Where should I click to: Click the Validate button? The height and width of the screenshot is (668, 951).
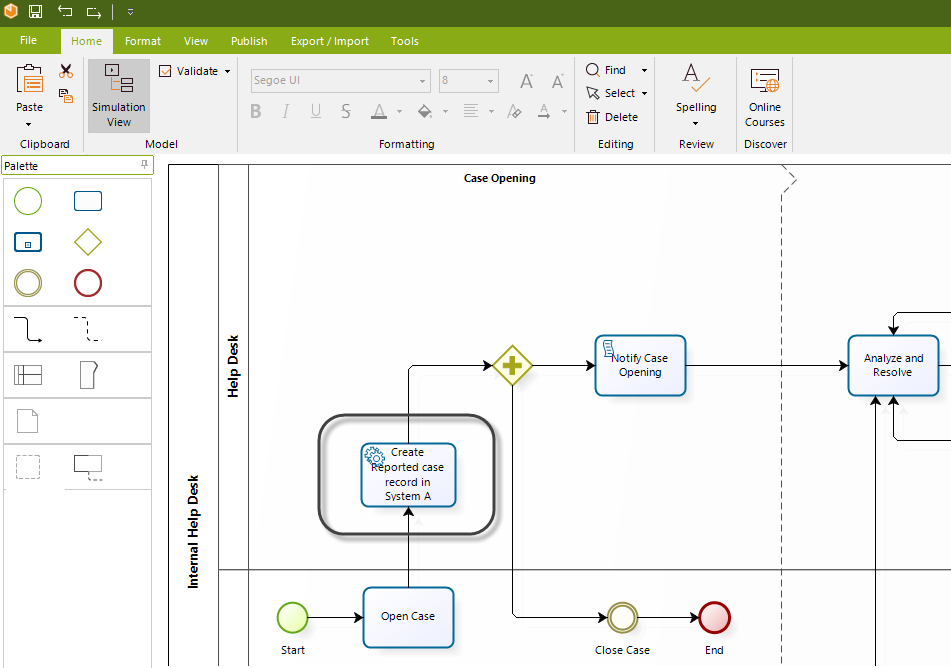click(x=189, y=71)
